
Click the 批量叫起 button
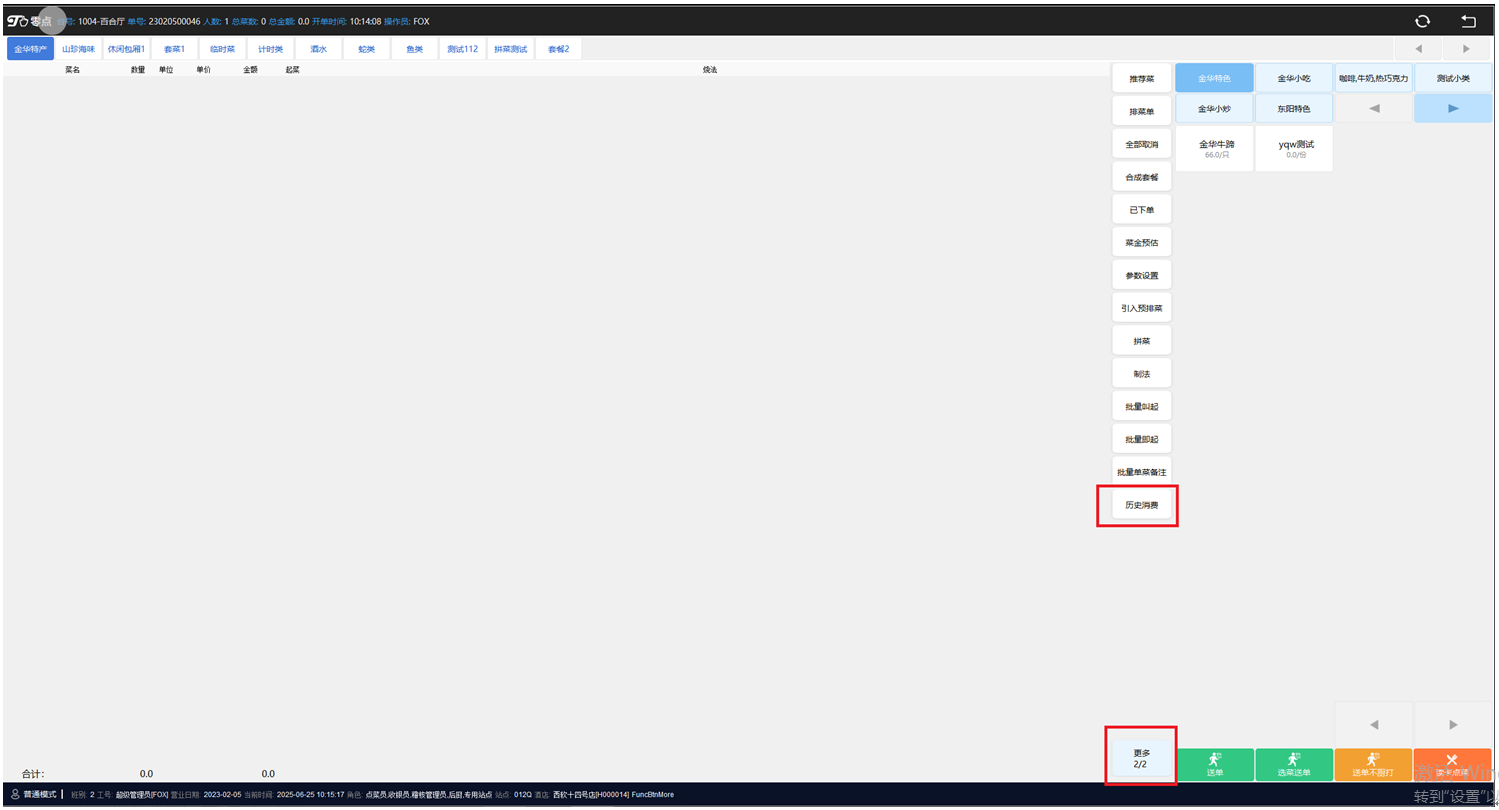(x=1141, y=407)
